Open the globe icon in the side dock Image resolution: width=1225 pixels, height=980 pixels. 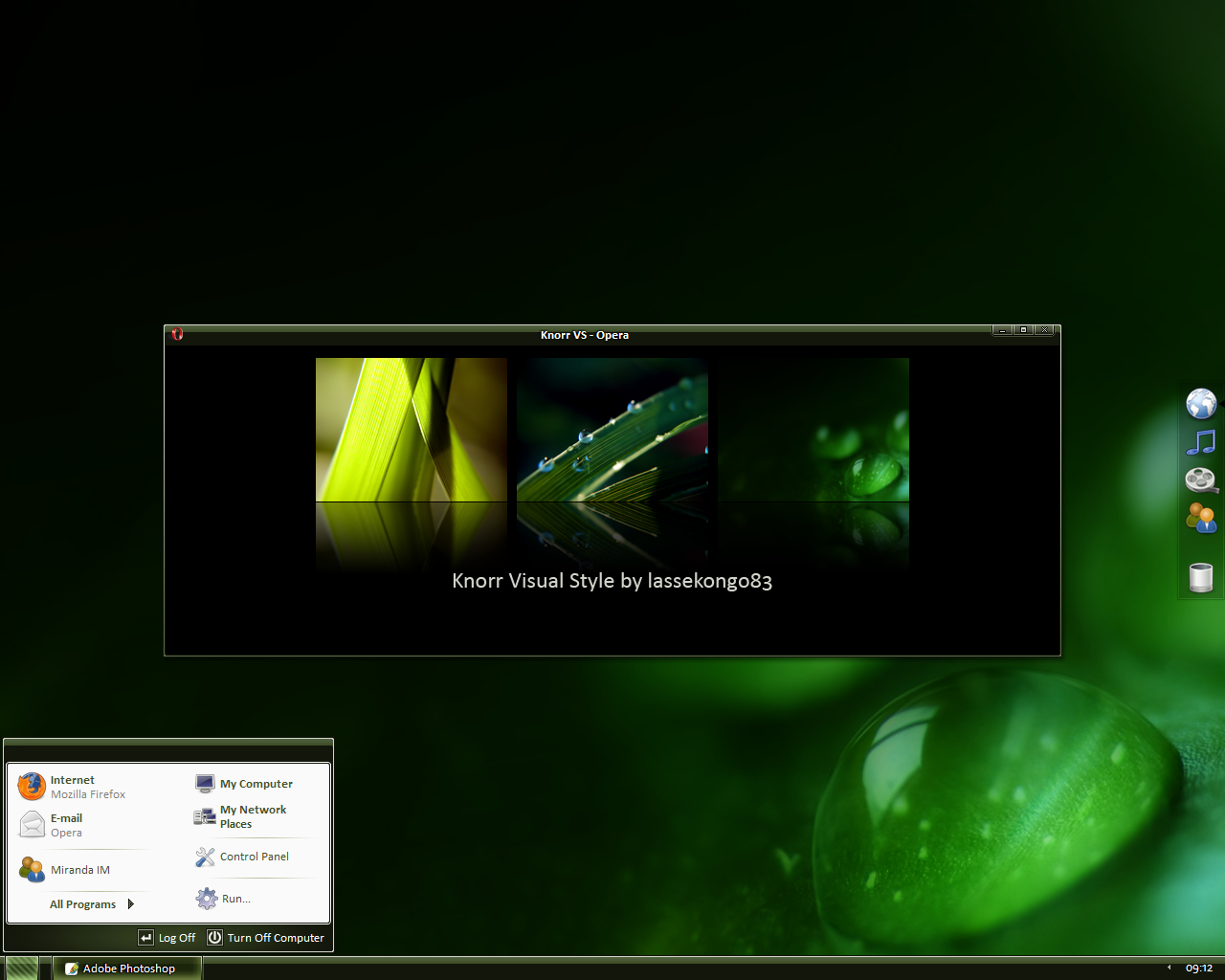(x=1201, y=404)
